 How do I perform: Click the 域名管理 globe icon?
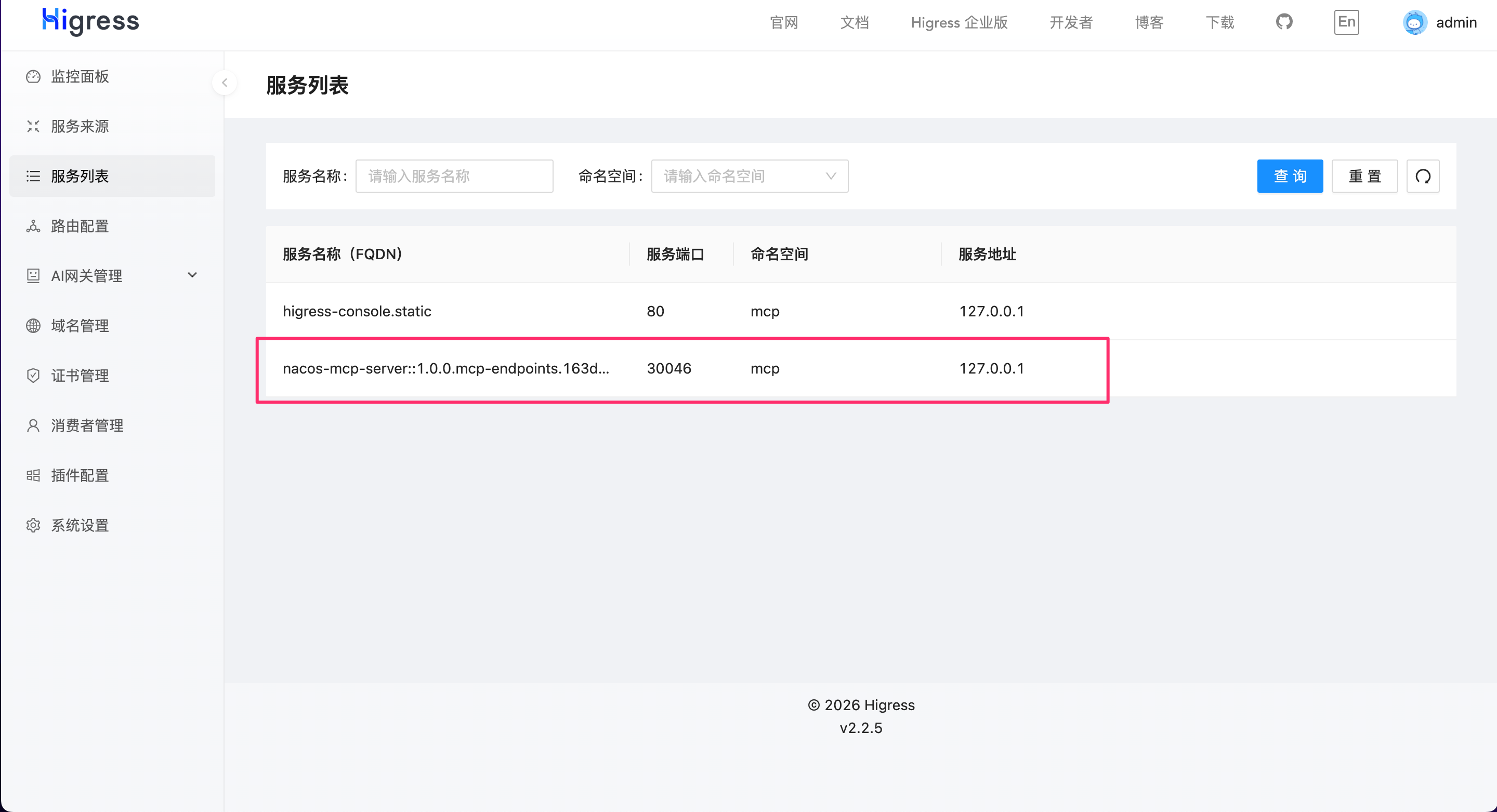33,326
